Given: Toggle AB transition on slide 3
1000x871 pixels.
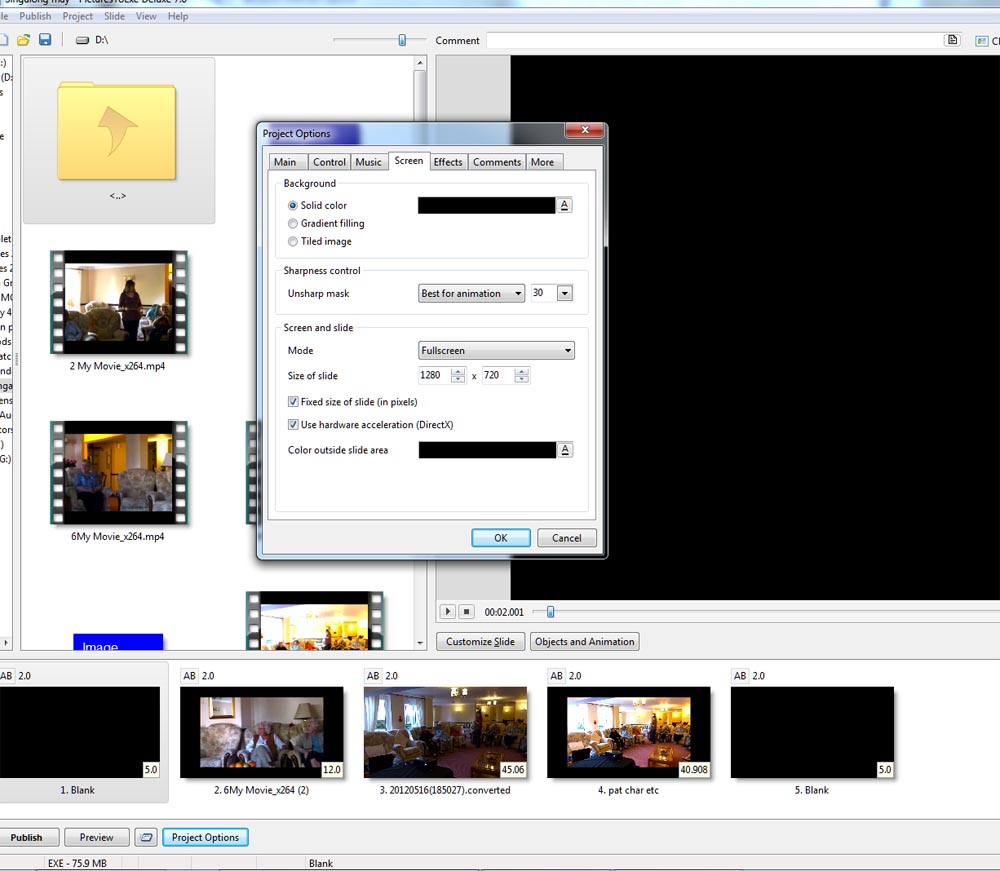Looking at the screenshot, I should tap(373, 676).
